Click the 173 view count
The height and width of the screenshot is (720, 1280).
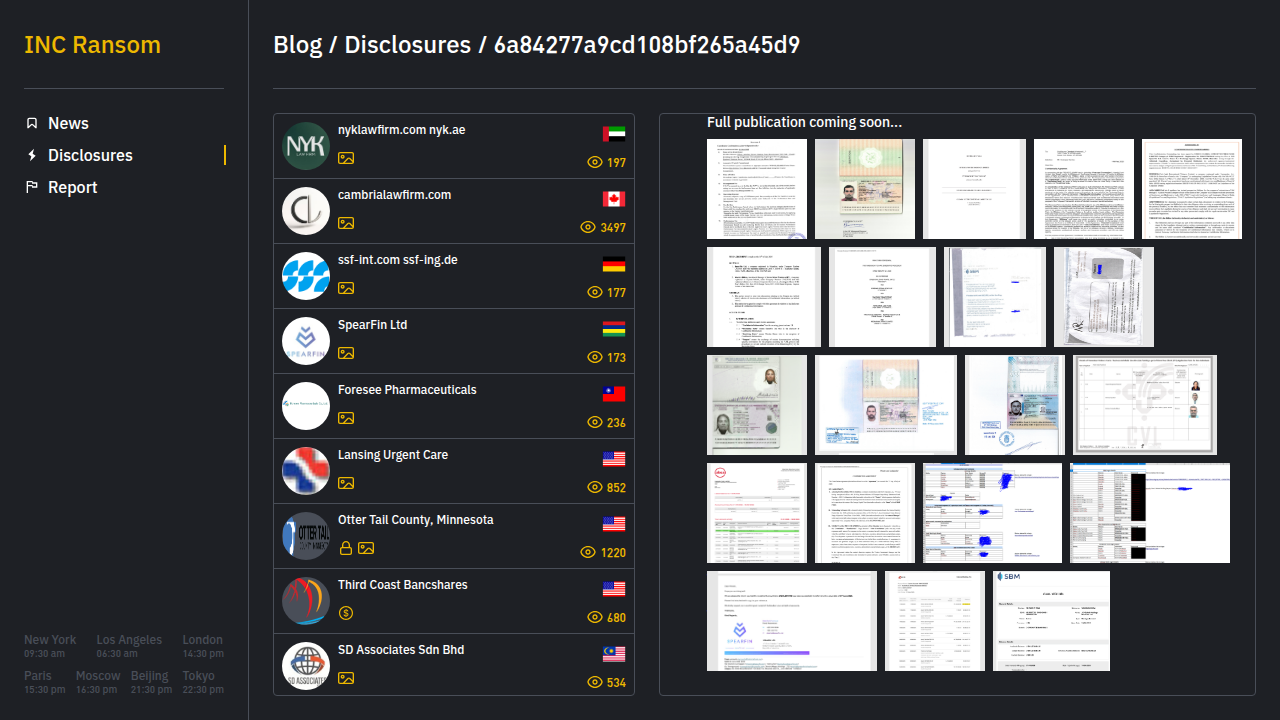click(616, 357)
